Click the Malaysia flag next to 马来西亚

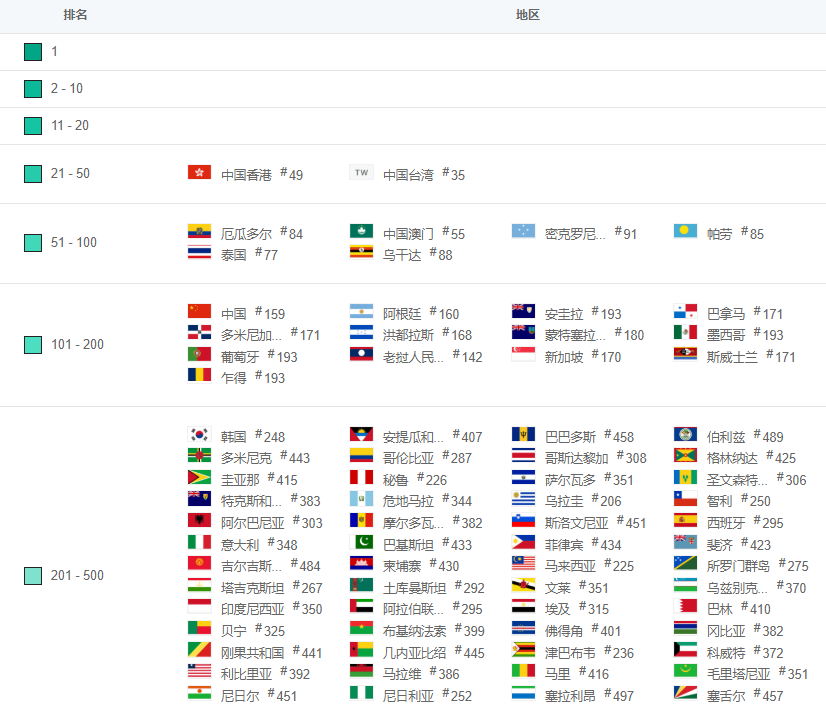click(x=523, y=564)
